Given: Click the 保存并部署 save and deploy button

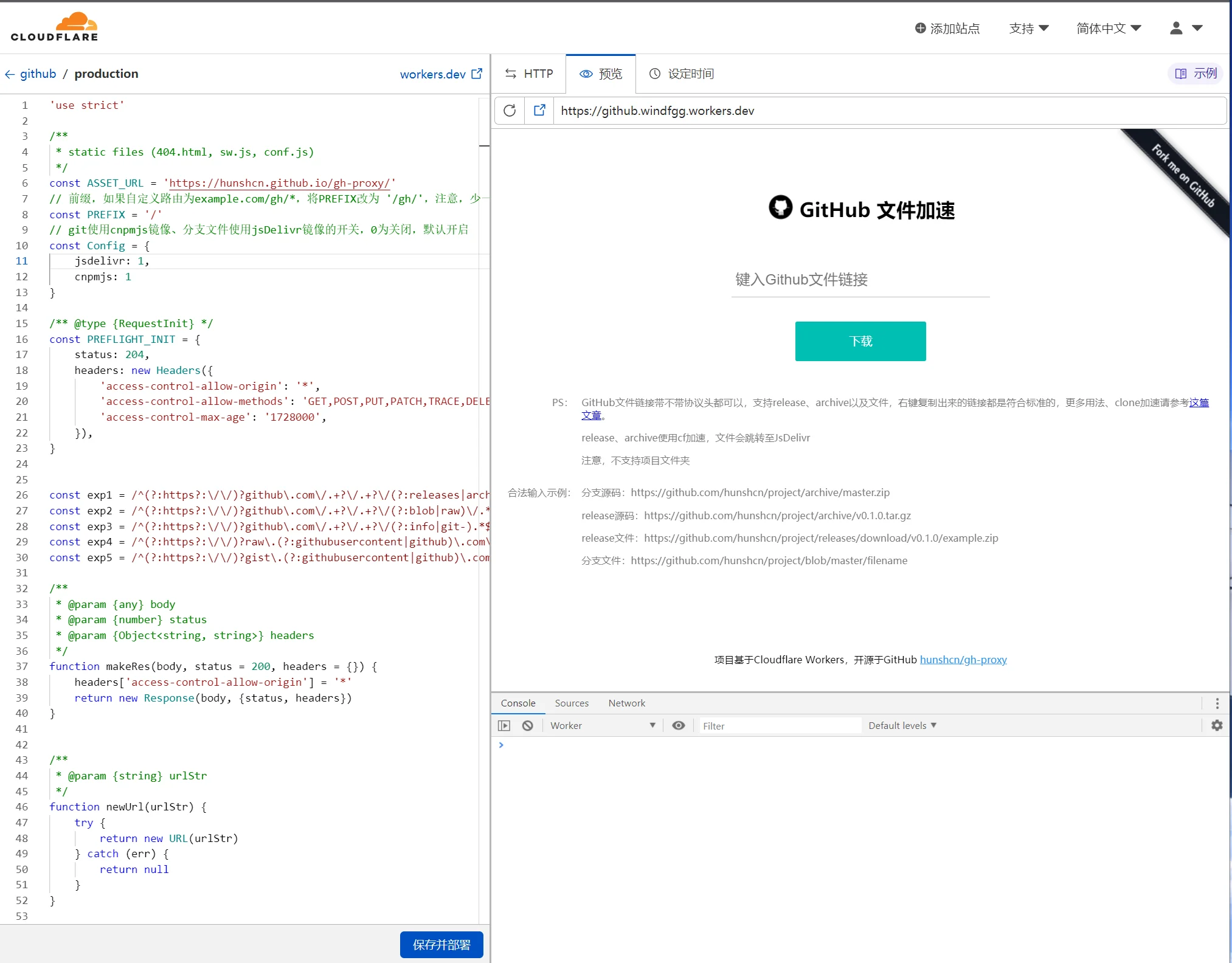Looking at the screenshot, I should point(441,945).
